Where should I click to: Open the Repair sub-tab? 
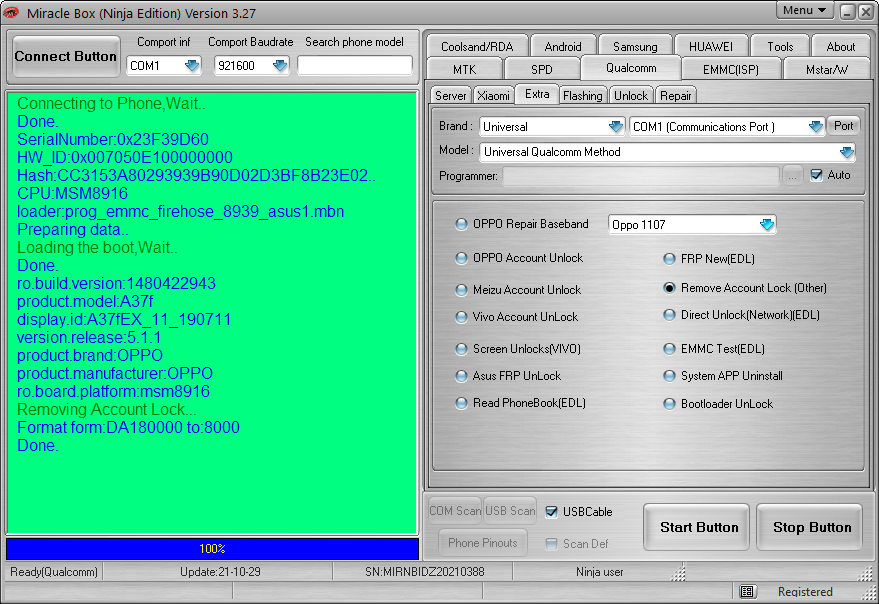click(x=676, y=96)
